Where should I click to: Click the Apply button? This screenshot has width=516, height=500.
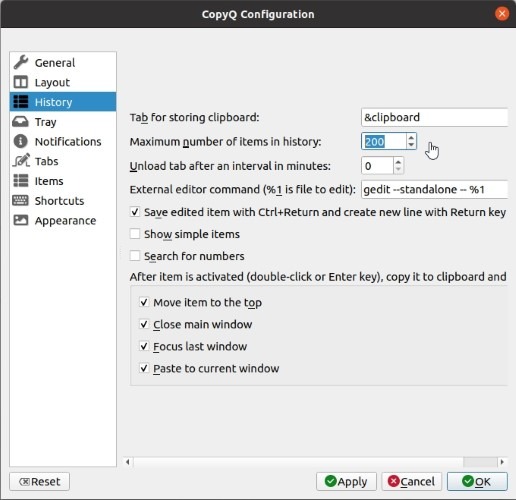click(346, 481)
